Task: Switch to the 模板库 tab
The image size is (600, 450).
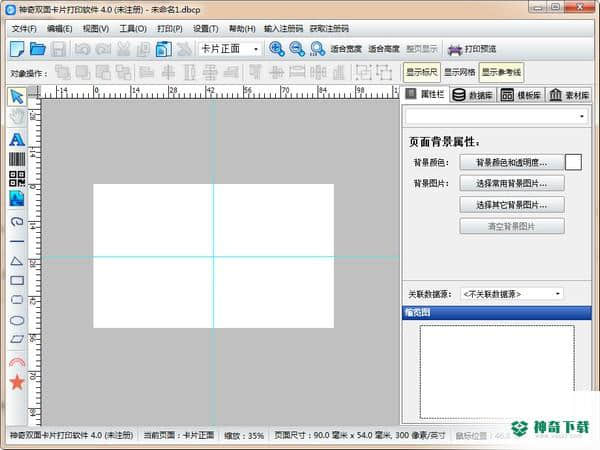Action: click(521, 95)
